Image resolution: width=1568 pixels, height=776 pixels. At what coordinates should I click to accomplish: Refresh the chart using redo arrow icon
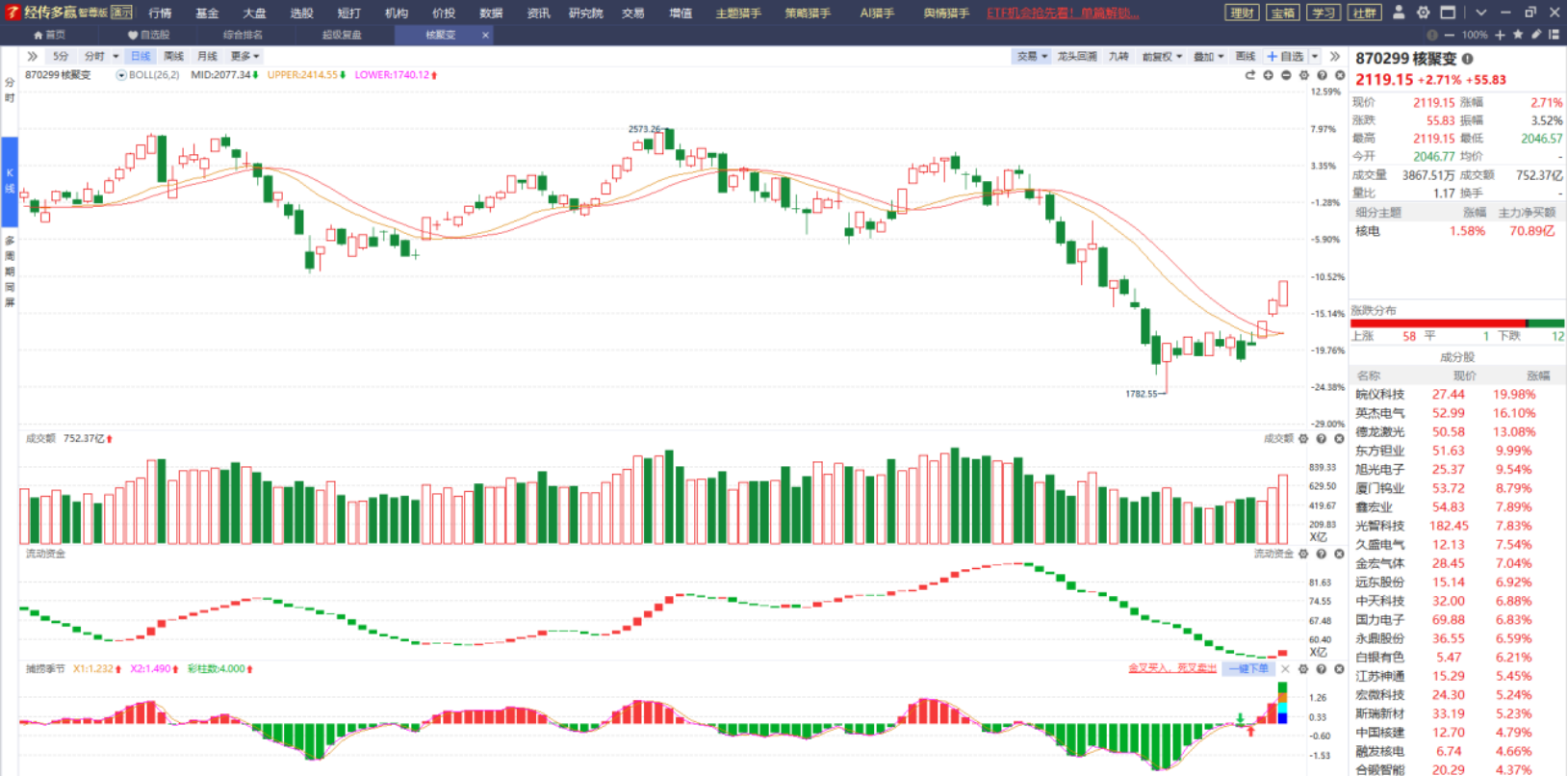(1249, 75)
